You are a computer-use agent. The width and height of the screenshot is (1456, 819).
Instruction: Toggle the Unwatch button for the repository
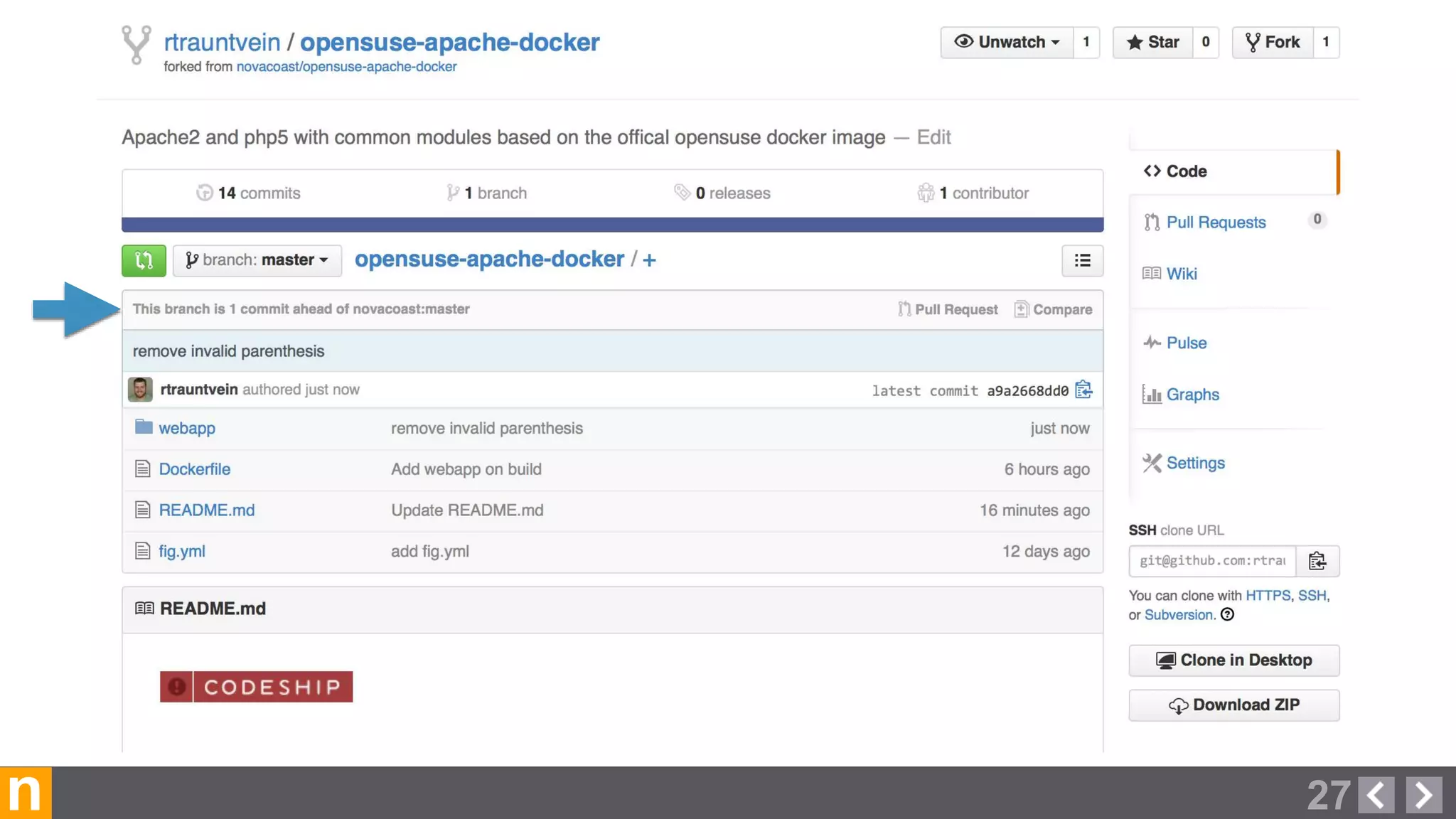click(x=1007, y=42)
